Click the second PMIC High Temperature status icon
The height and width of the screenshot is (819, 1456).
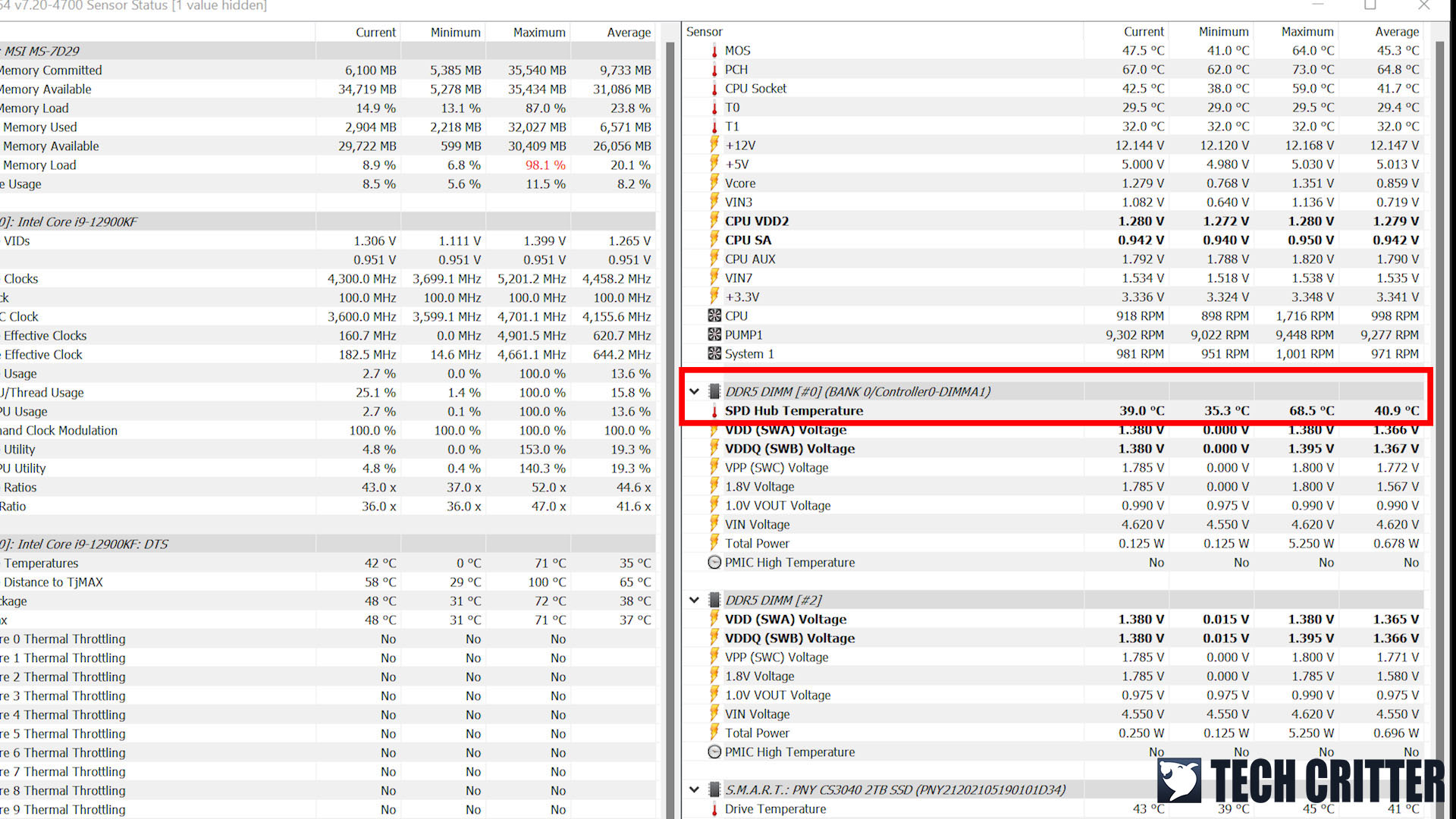714,752
